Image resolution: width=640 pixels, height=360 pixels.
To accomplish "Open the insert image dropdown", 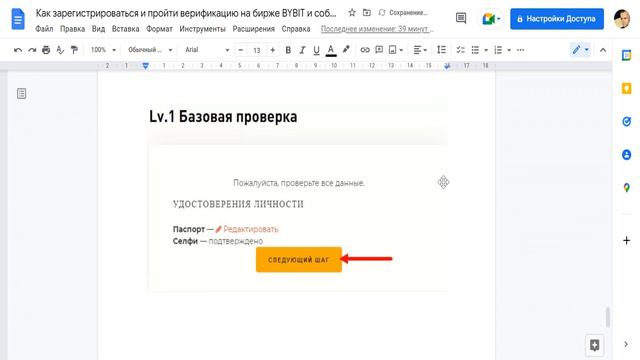I will point(396,50).
